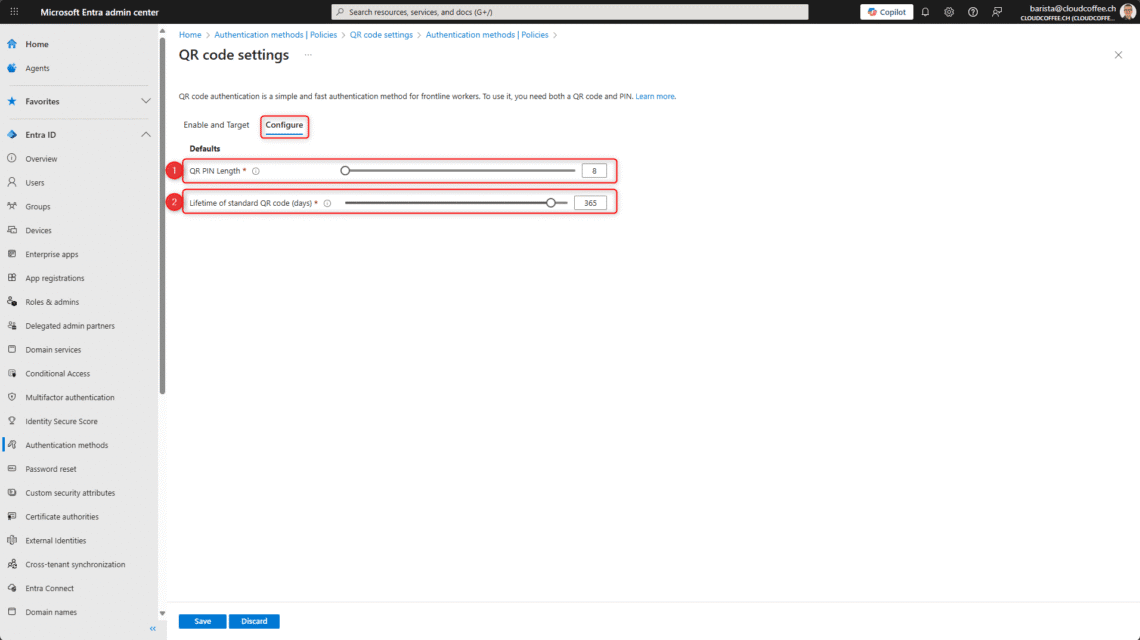This screenshot has height=640, width=1140.
Task: Click the Enterprise apps icon
Action: coord(12,255)
